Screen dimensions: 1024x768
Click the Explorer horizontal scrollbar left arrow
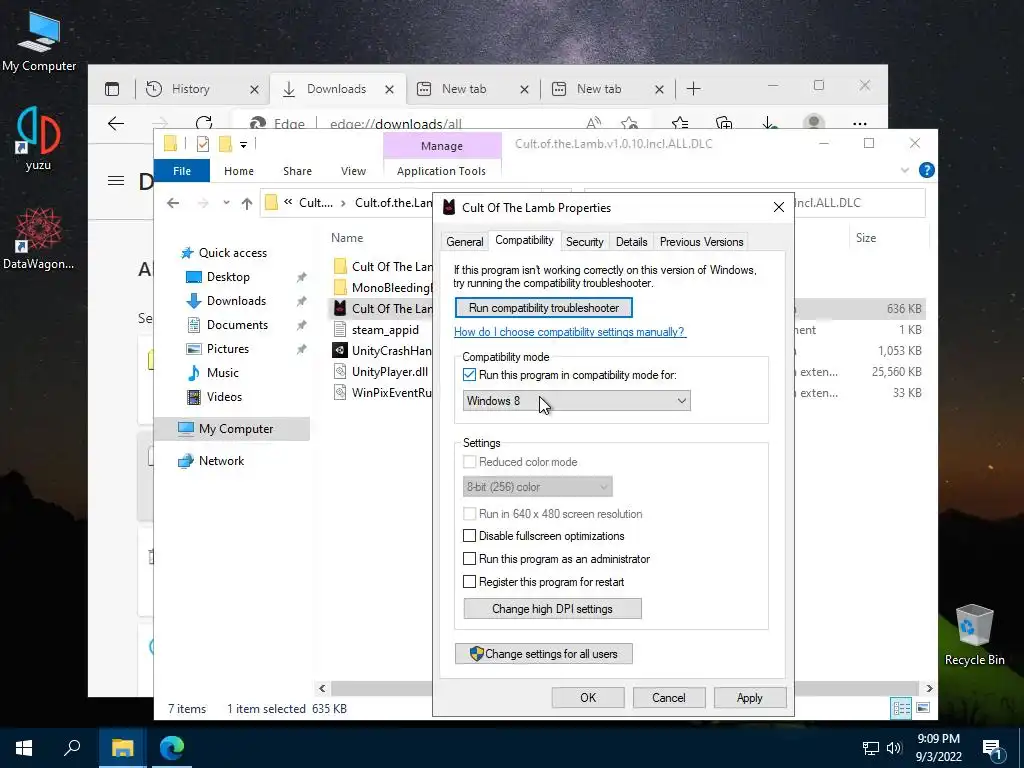[322, 688]
